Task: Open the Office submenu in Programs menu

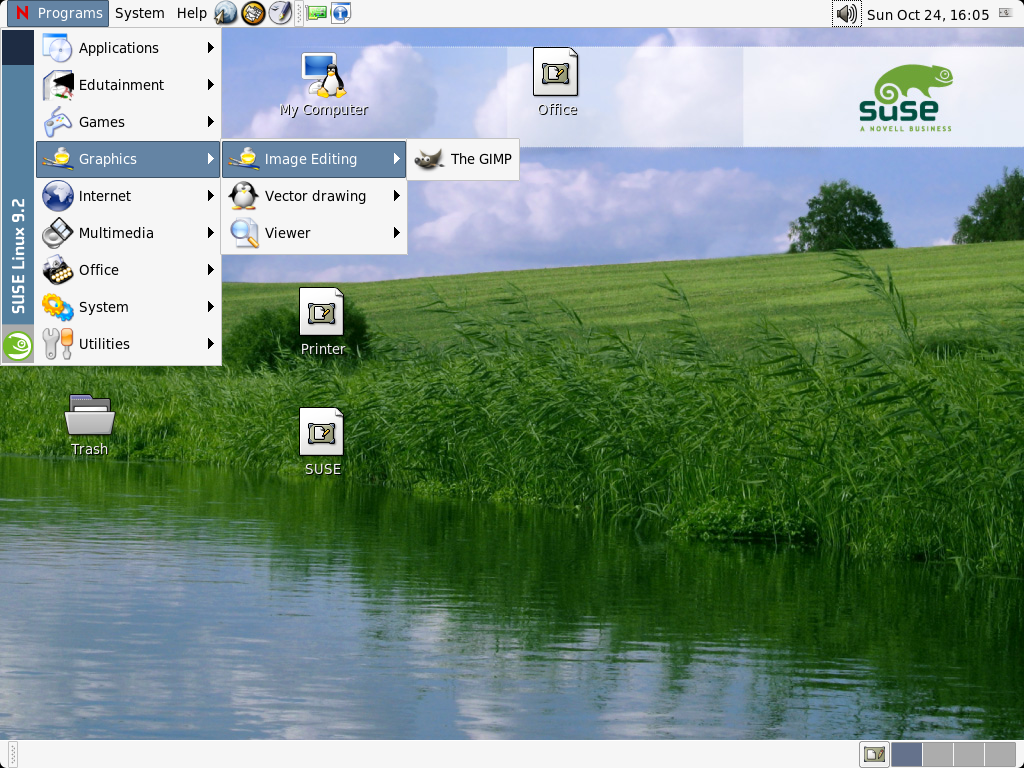Action: pos(128,270)
